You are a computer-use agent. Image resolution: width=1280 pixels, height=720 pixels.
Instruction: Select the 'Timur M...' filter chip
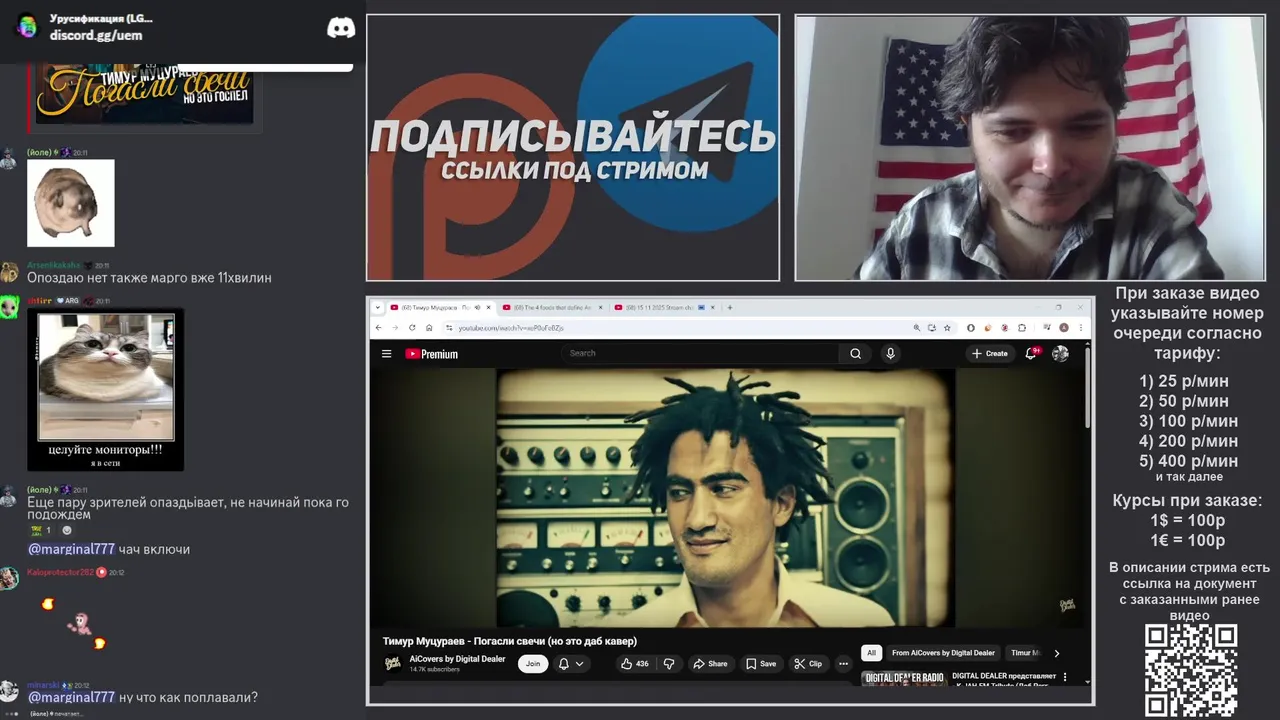(1025, 653)
